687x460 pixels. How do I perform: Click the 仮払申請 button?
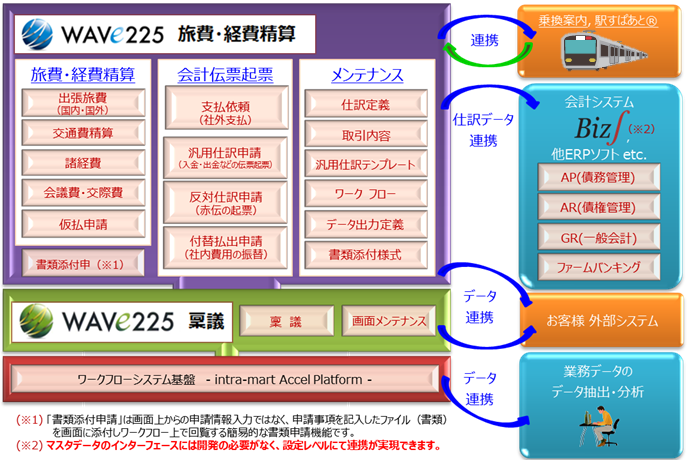[83, 224]
